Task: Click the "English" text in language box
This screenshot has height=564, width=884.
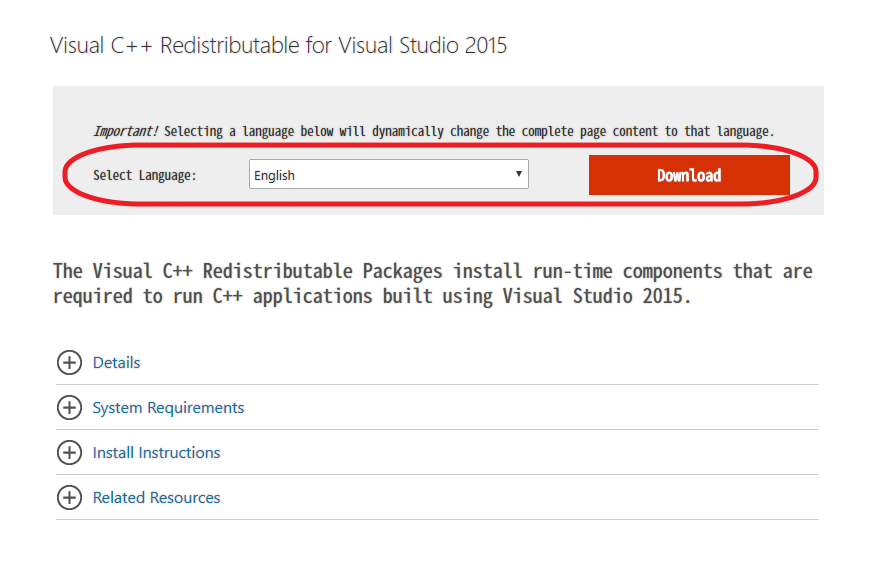Action: [275, 176]
